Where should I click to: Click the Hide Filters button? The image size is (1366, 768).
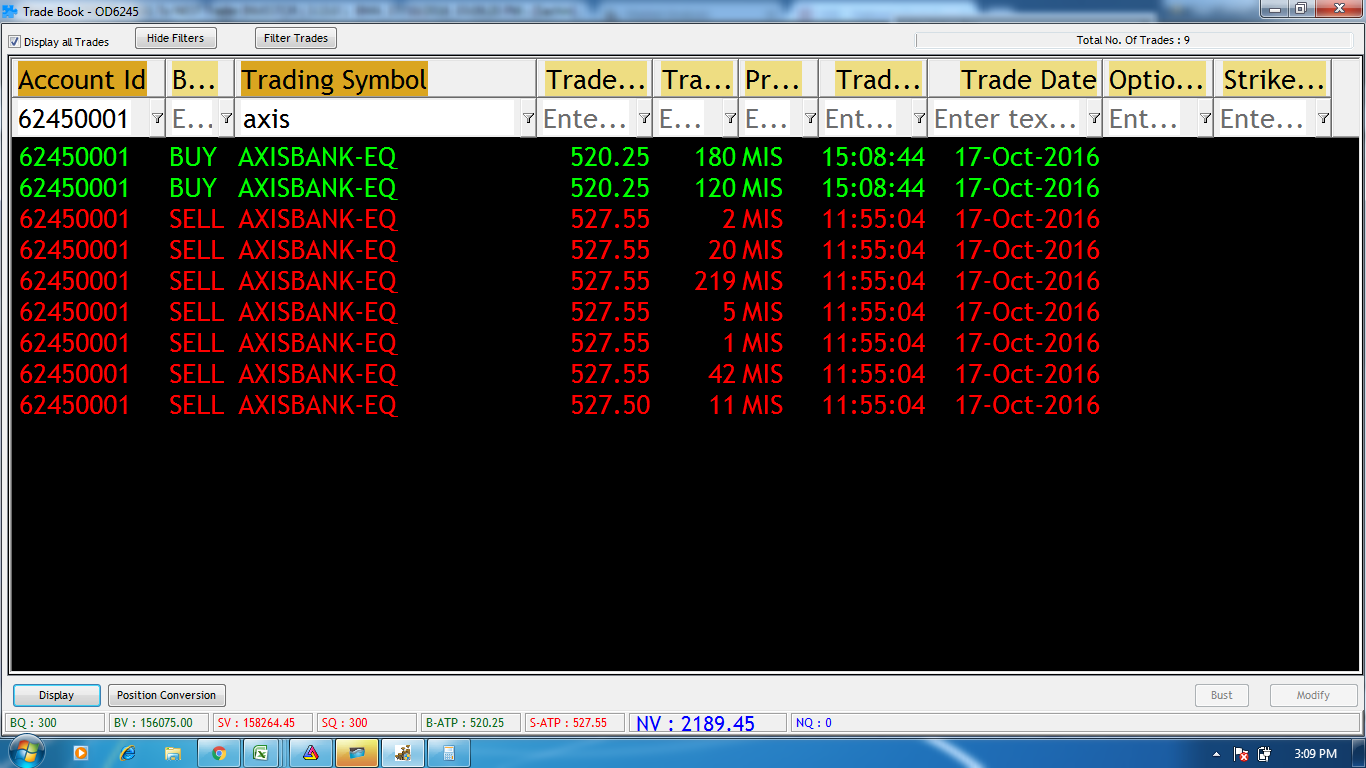175,38
